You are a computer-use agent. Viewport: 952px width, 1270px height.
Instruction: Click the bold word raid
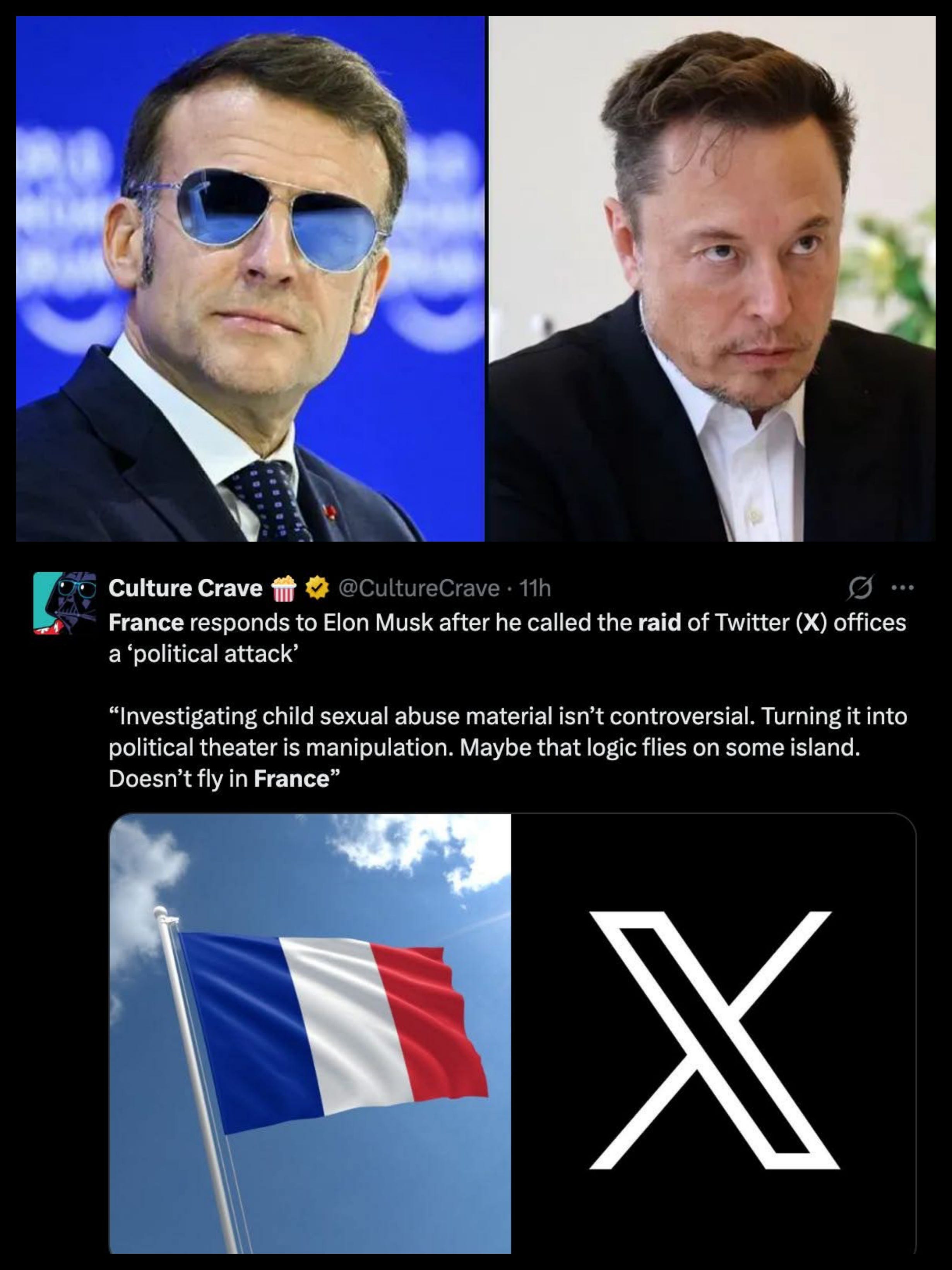[x=659, y=623]
